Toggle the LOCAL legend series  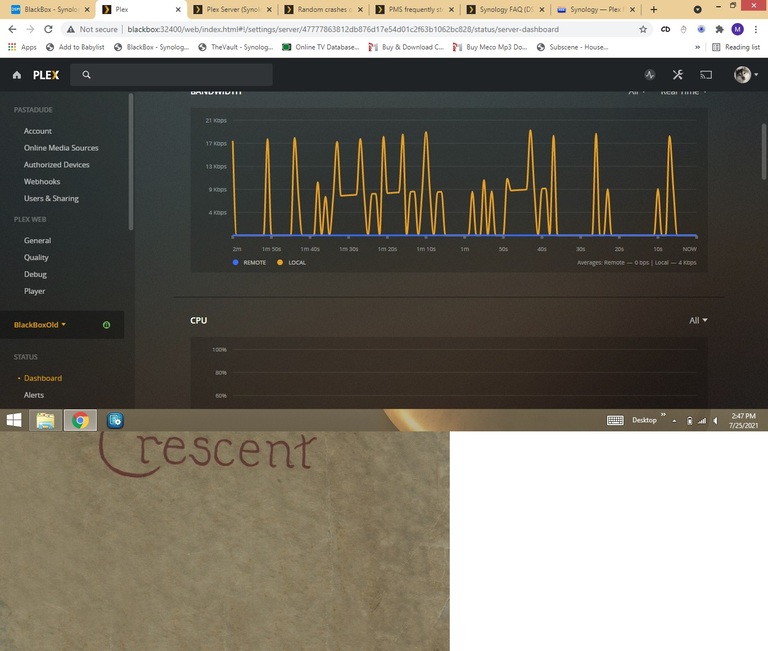click(x=291, y=263)
